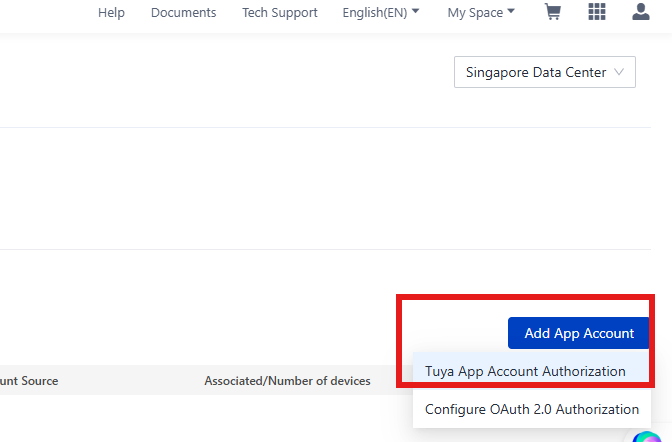Open the floating chat assistant icon
Viewport: 672px width, 442px height.
647,436
